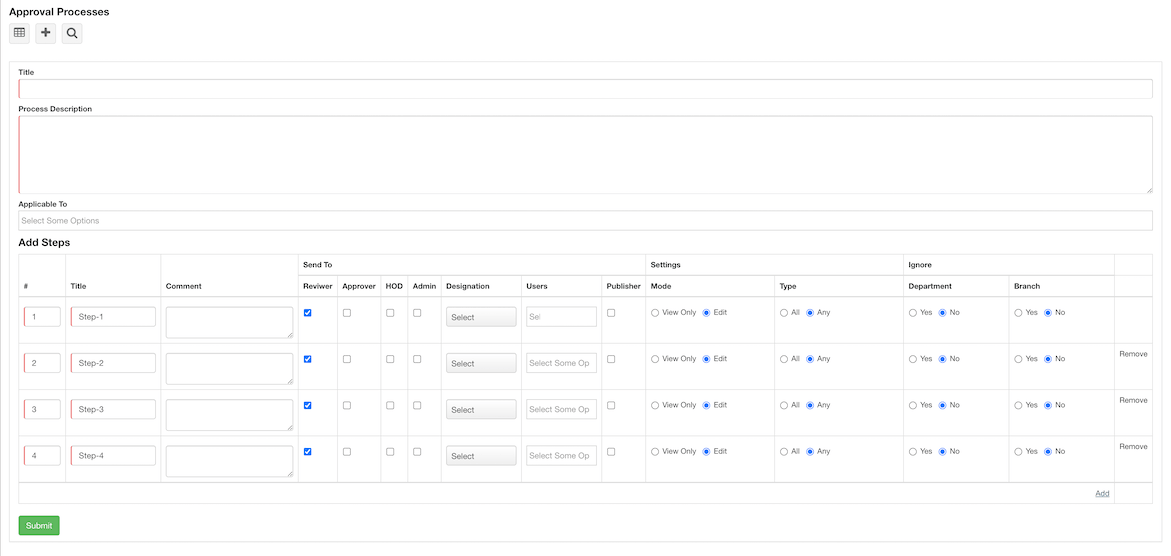Viewport: 1171px width, 556px height.
Task: Check Publisher checkbox for Step-4
Action: [611, 452]
